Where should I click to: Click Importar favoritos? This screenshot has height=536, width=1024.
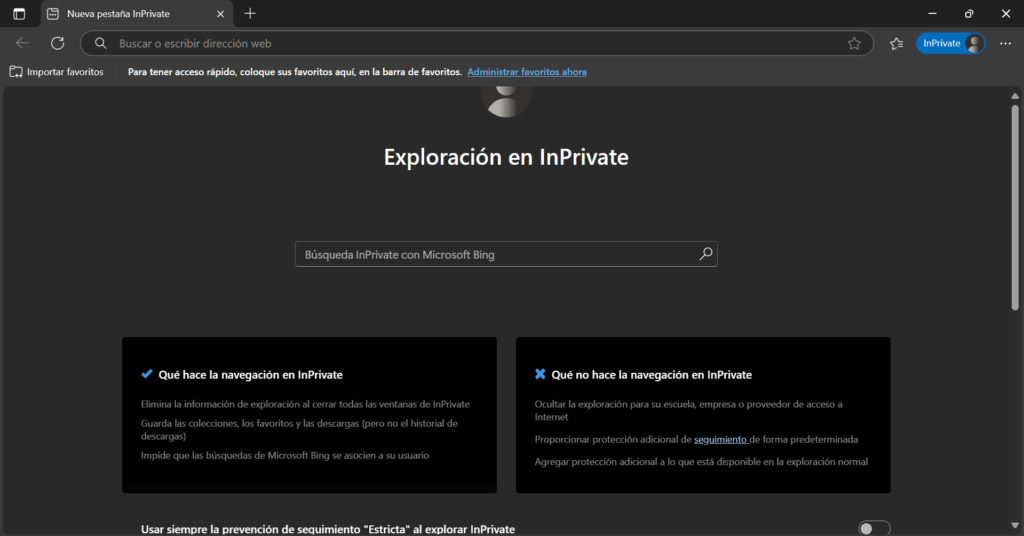57,72
